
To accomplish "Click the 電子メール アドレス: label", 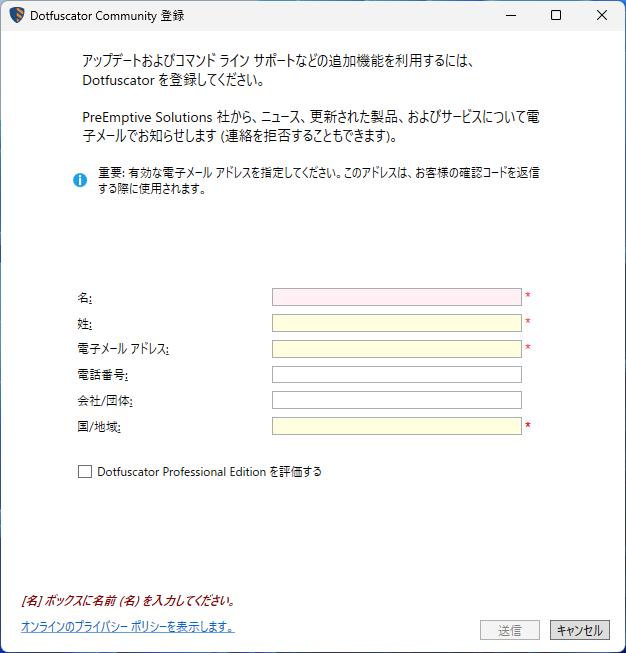I will [x=123, y=349].
